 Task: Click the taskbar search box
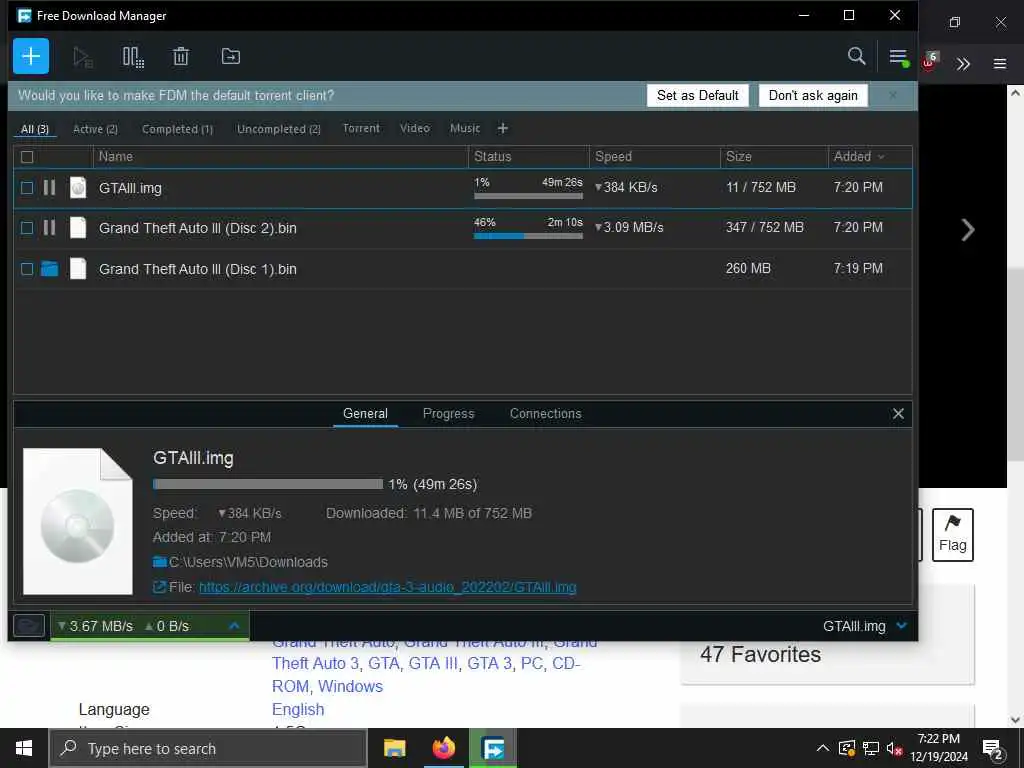click(208, 748)
